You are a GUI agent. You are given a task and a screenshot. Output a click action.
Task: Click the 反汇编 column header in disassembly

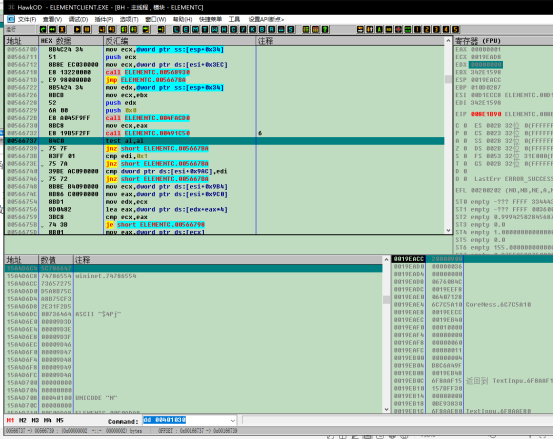coord(180,41)
